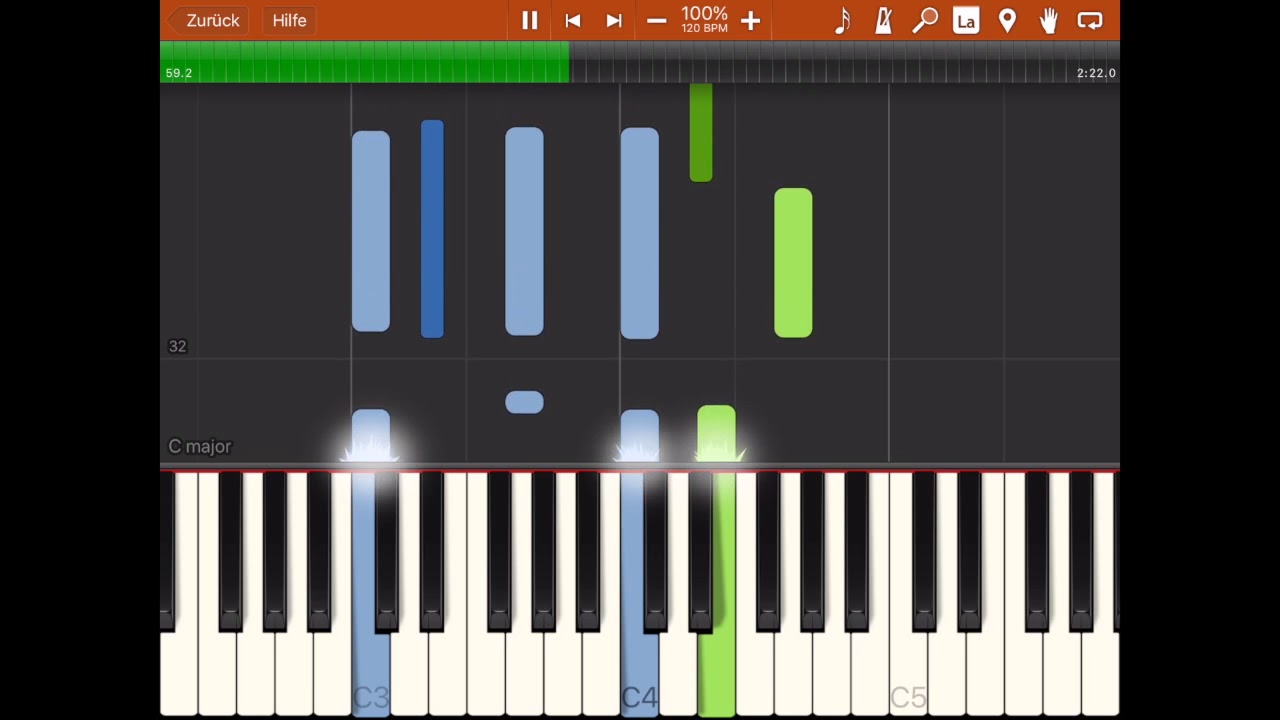The image size is (1280, 720).
Task: Open the musical note settings icon
Action: 842,20
